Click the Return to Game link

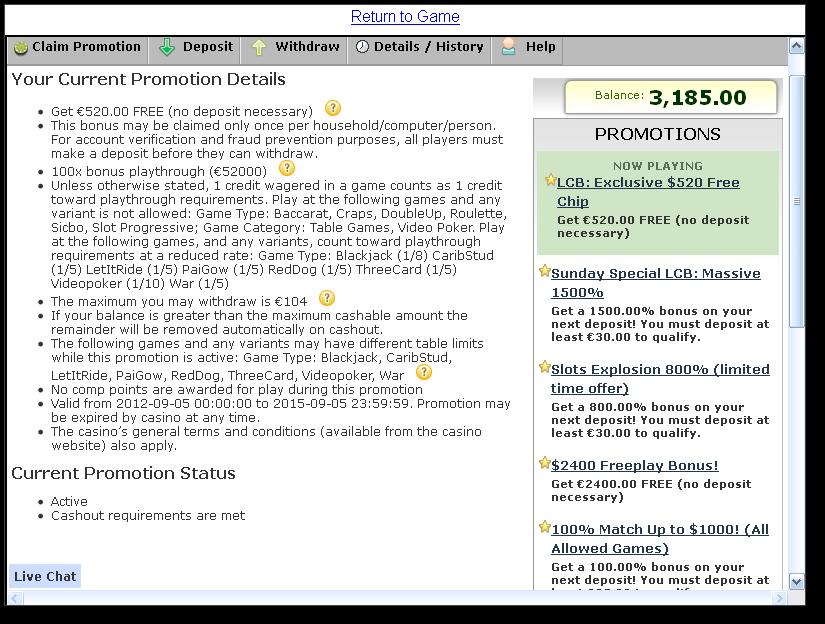[405, 16]
